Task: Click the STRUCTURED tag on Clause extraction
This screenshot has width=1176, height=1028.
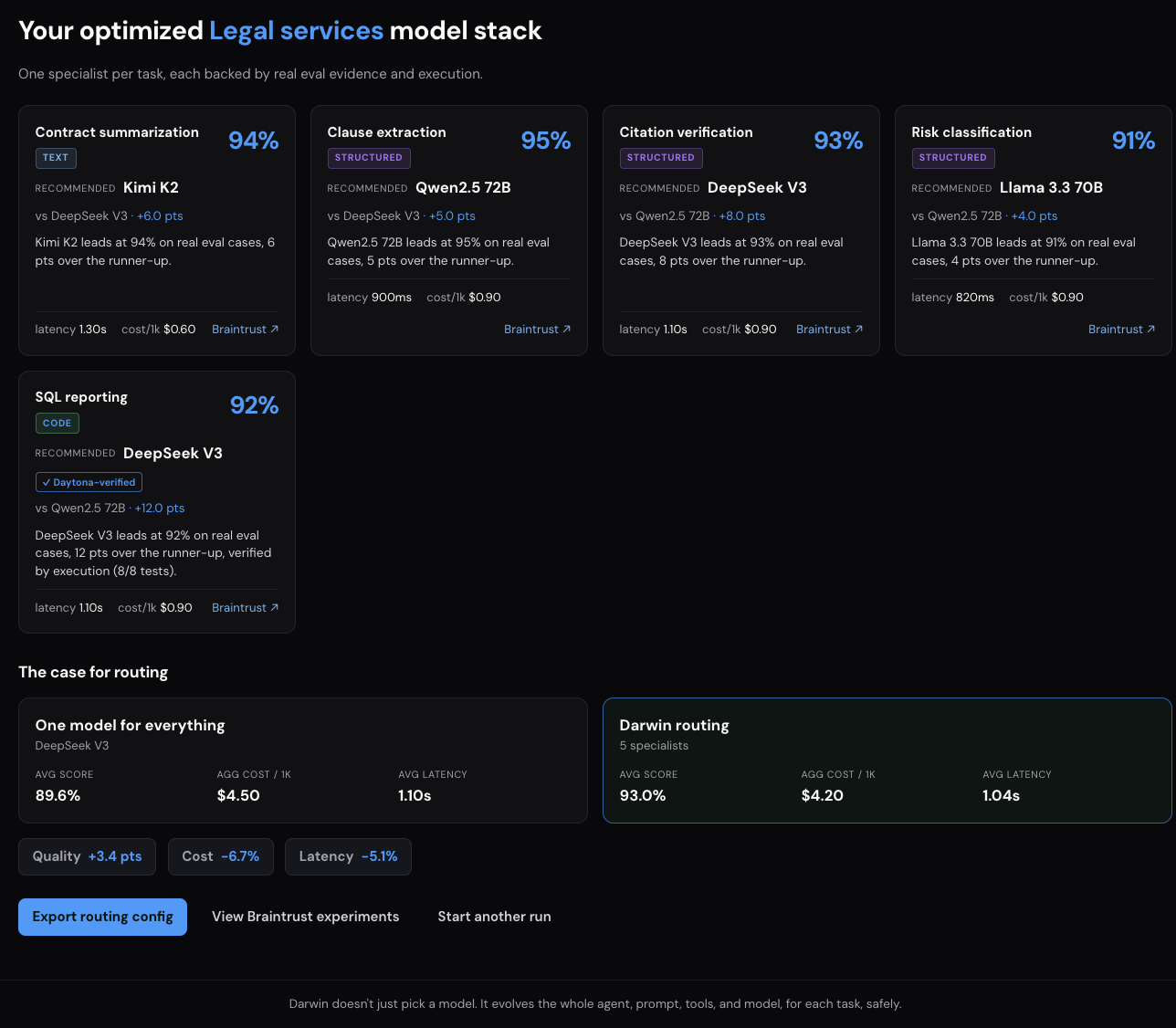Action: click(x=369, y=158)
